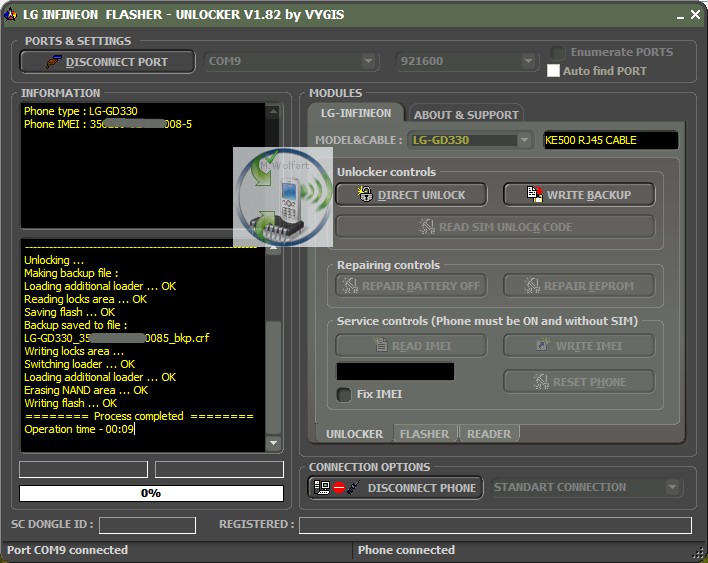Click REPAIR EEPROM button

tap(579, 286)
